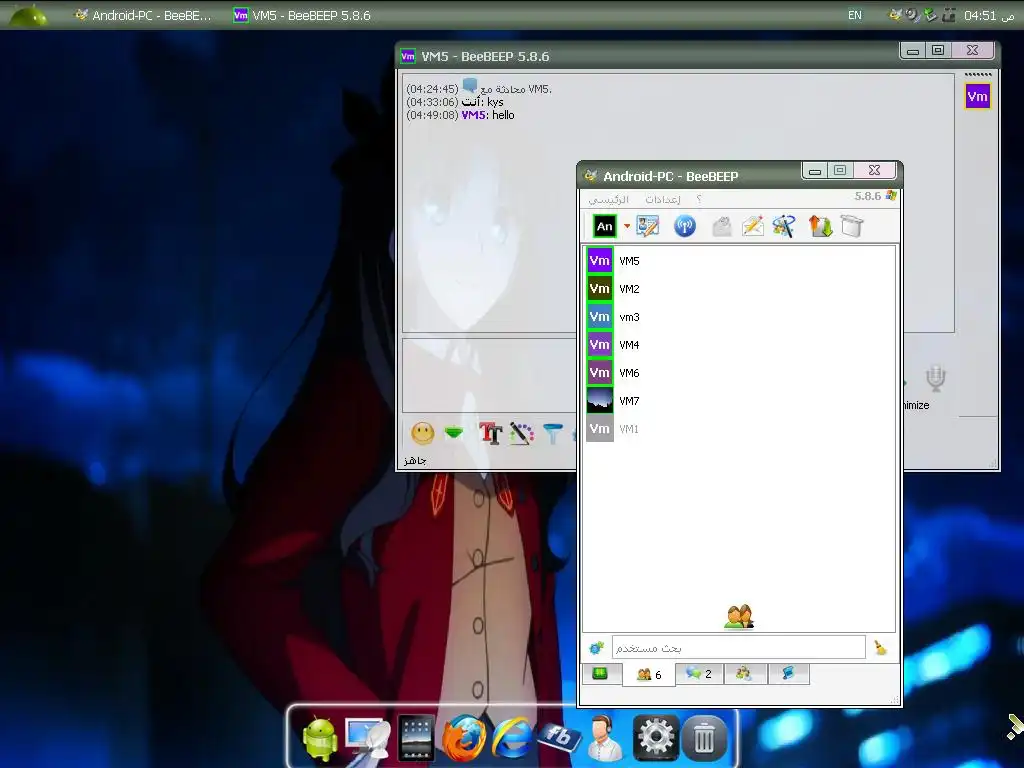Launch Firefox from the dock

click(x=464, y=739)
